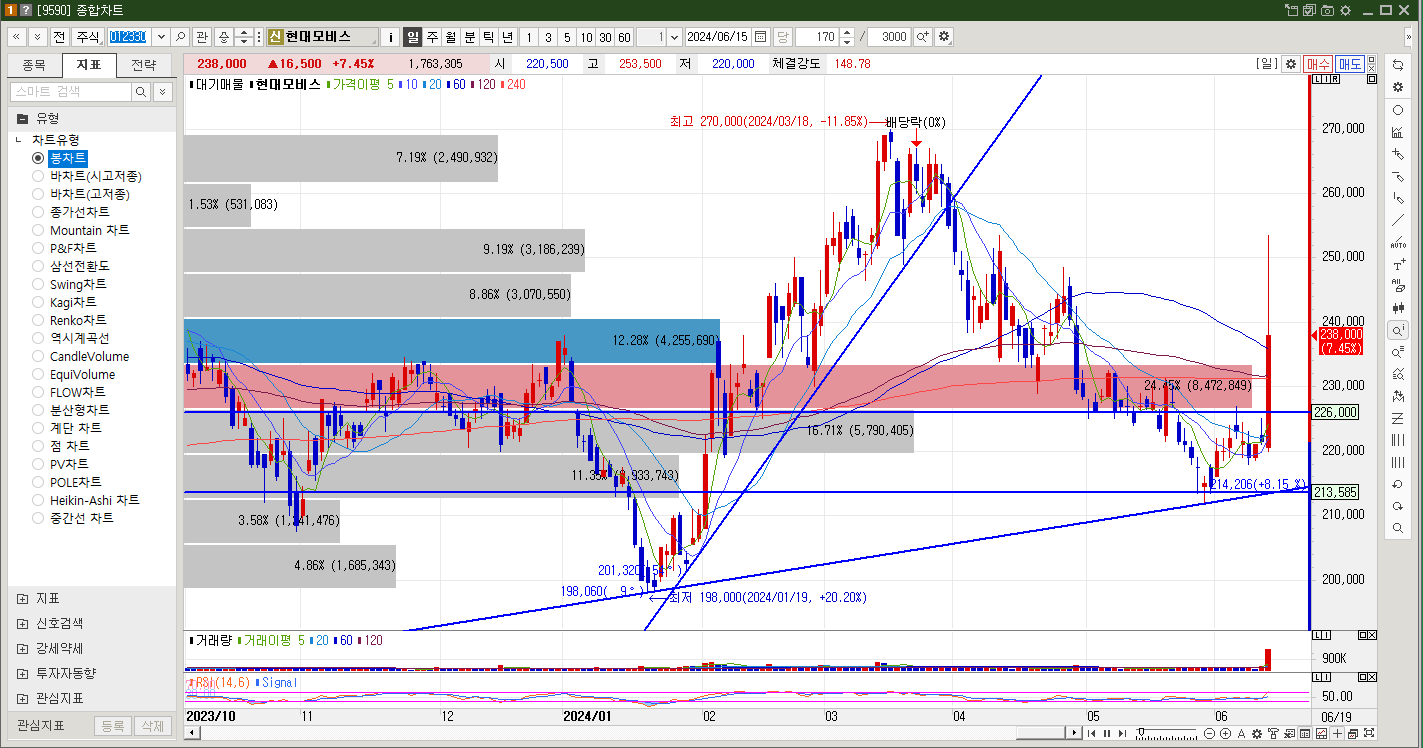Click the stock info 'i' button
The height and width of the screenshot is (748, 1423).
click(390, 37)
